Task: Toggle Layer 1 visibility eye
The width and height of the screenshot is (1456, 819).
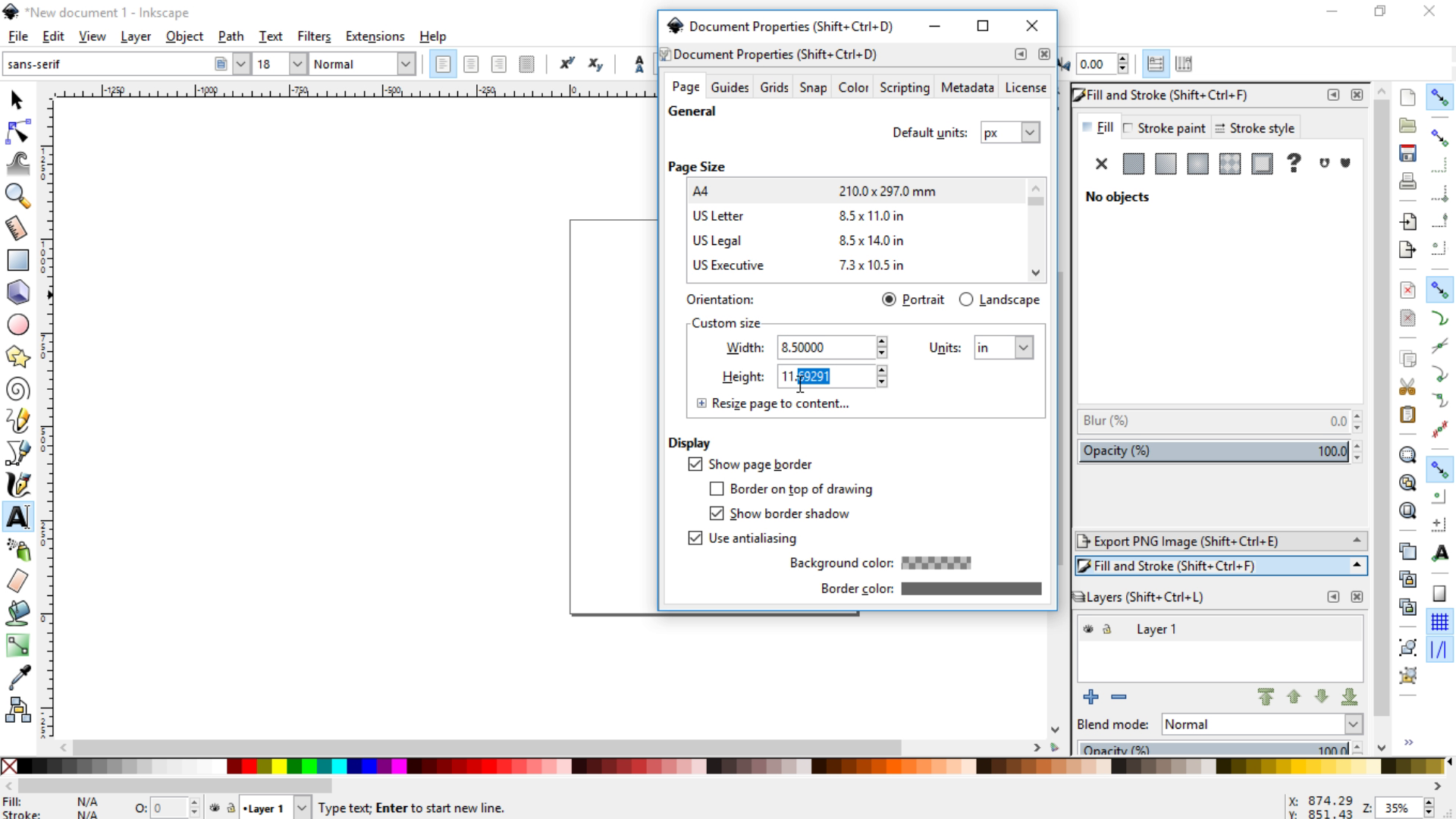Action: [1088, 629]
